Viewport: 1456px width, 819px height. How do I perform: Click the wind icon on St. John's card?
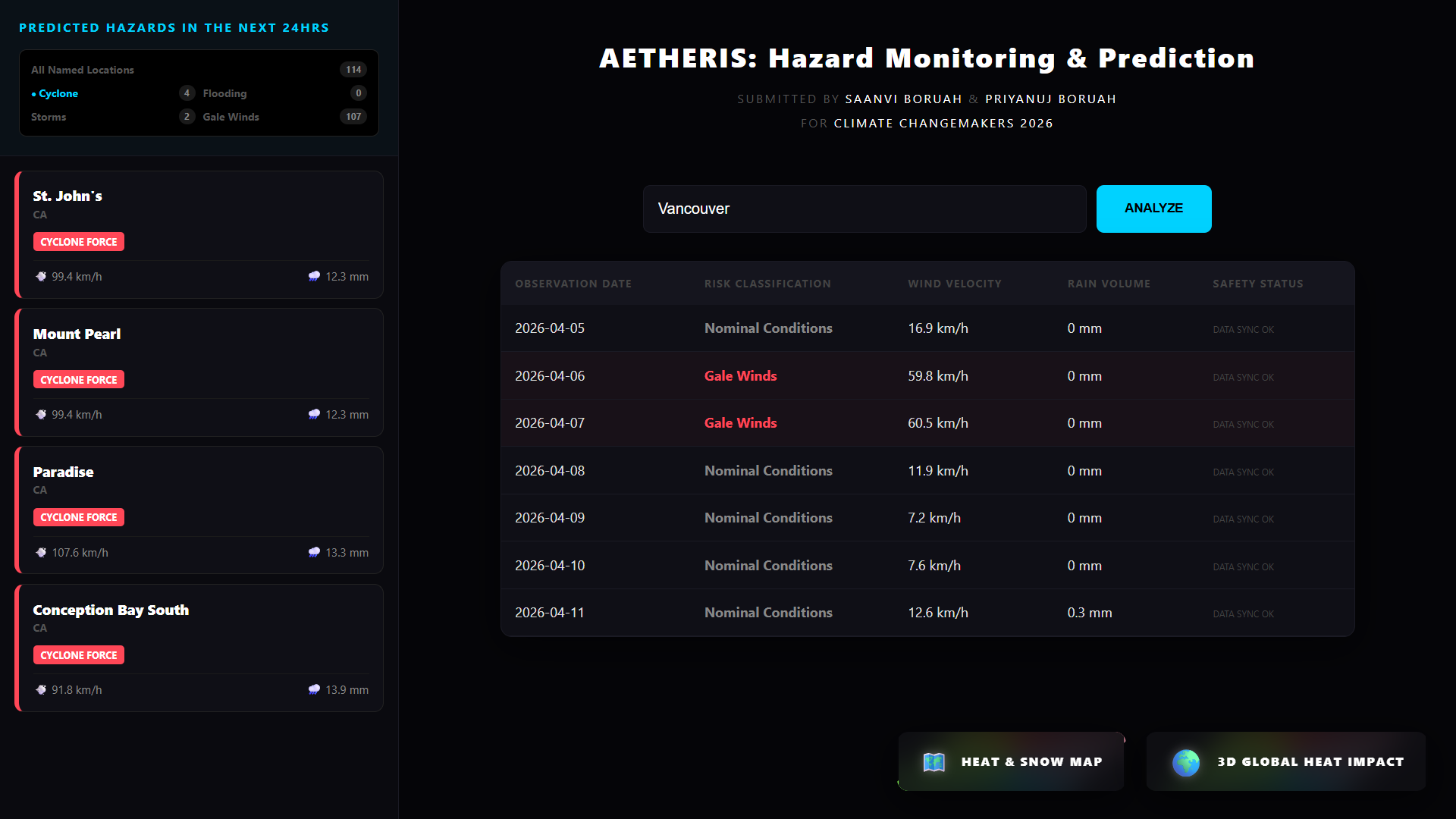pyautogui.click(x=41, y=277)
